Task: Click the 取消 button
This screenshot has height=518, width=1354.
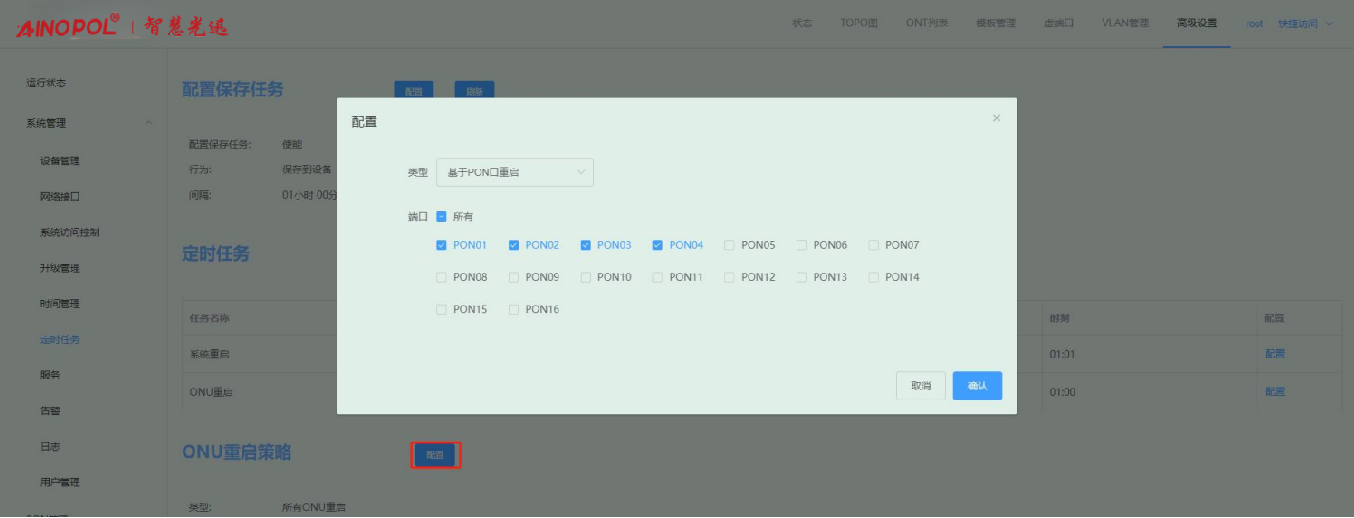Action: [920, 386]
